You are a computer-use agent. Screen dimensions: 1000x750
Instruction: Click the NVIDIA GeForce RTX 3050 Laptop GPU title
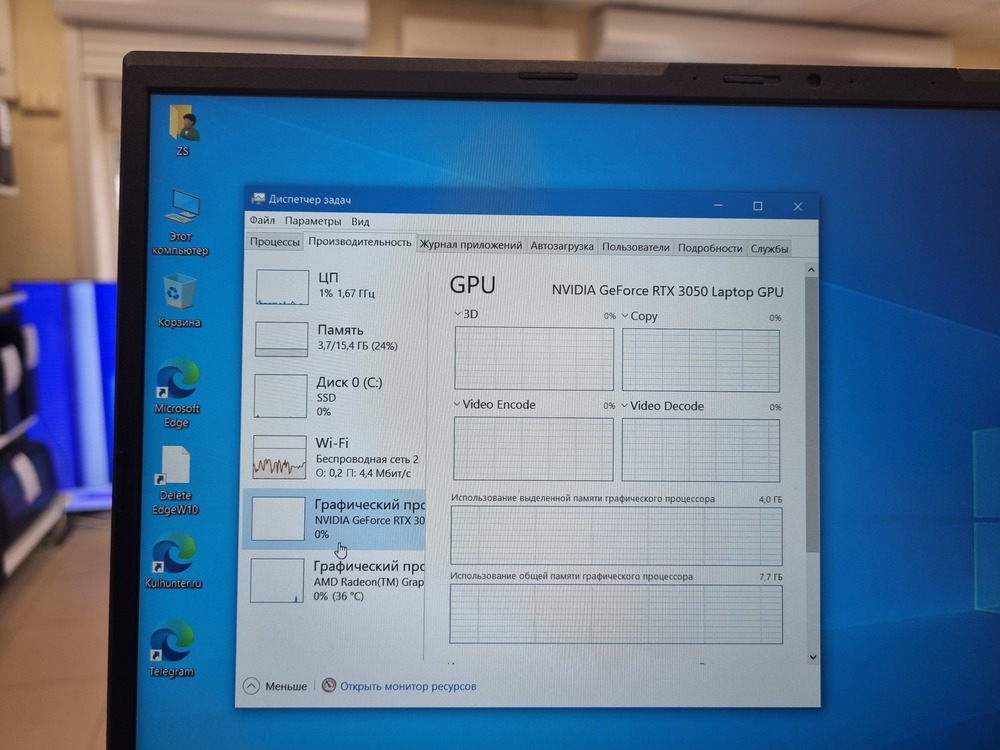667,291
